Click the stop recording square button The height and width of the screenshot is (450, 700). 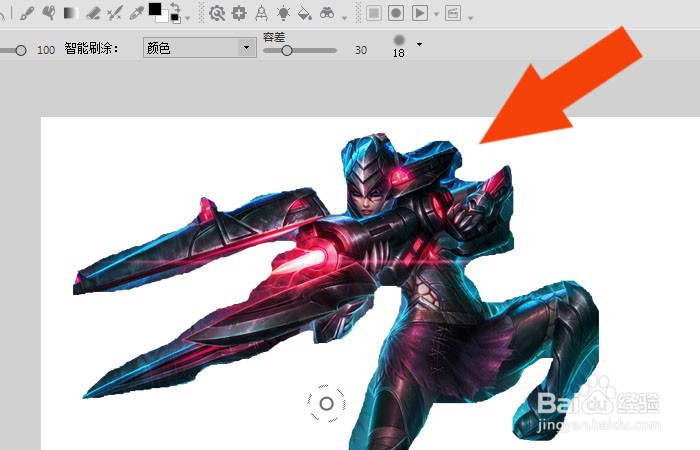pyautogui.click(x=374, y=13)
